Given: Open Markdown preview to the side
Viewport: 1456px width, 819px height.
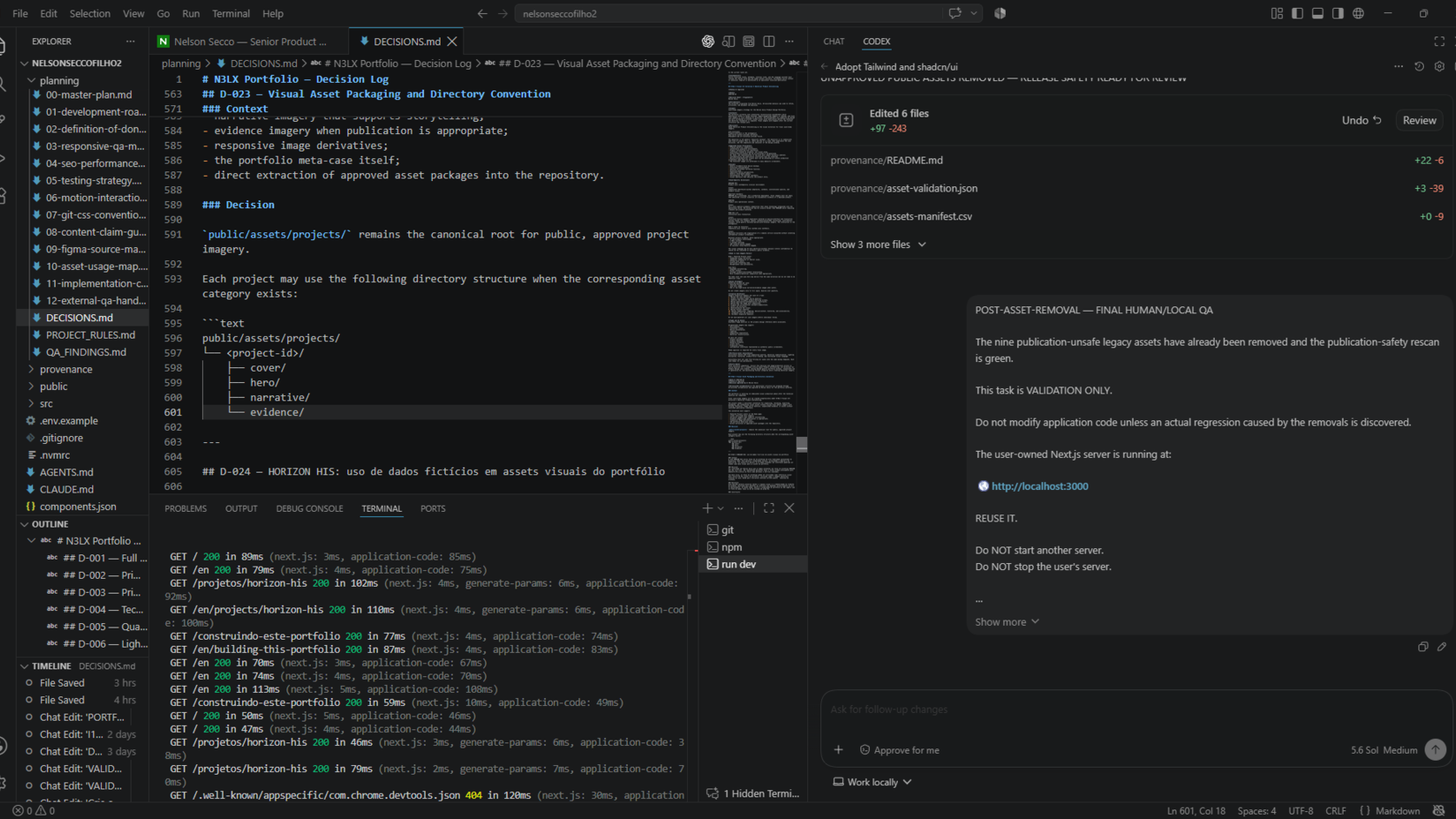Looking at the screenshot, I should 729,42.
